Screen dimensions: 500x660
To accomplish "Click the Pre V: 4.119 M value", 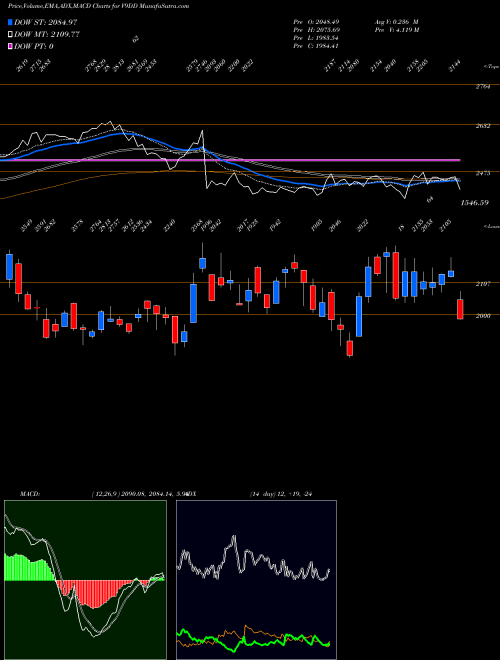I will coord(397,30).
